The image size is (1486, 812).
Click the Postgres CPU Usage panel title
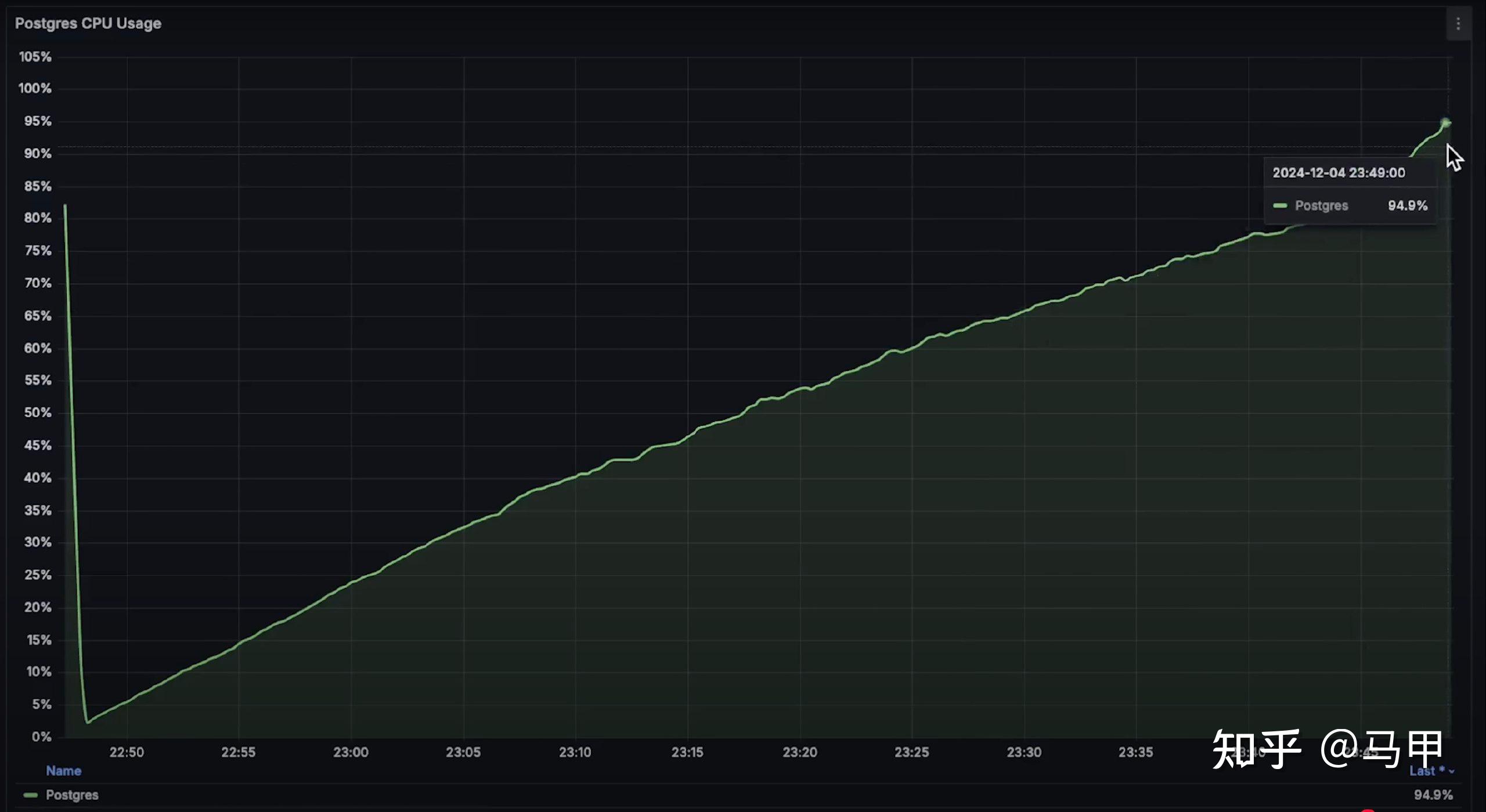tap(88, 23)
